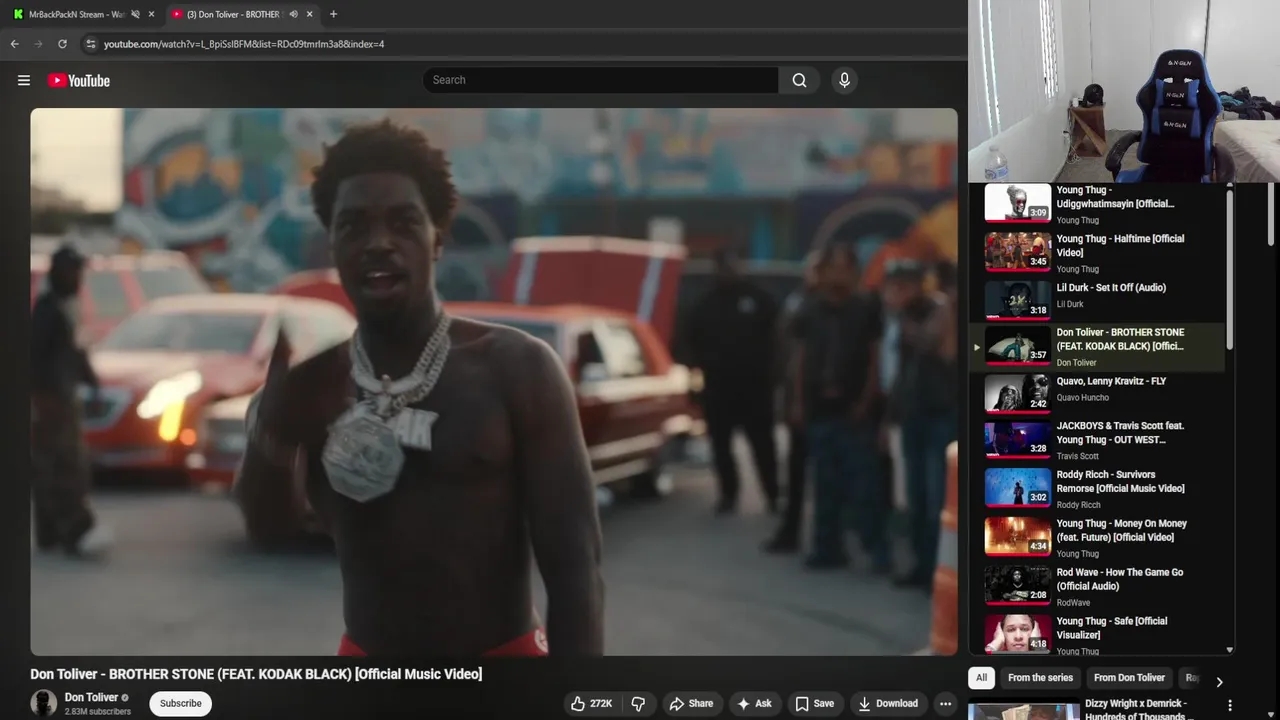Show more filter chips with right chevron

pos(1218,682)
